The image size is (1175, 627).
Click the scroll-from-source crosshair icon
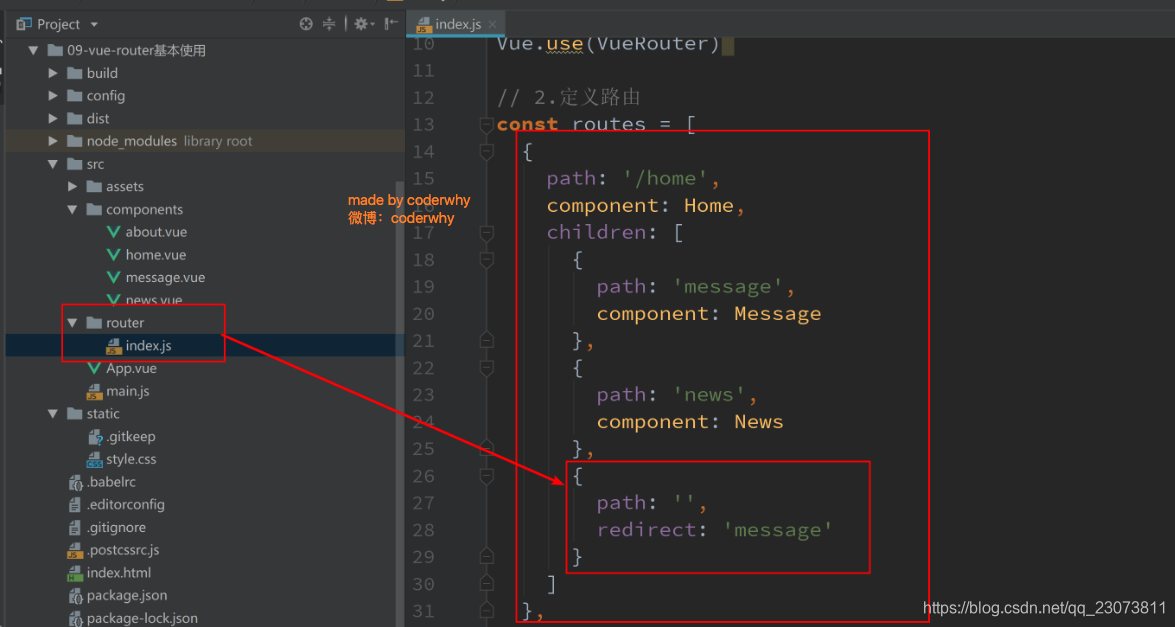[306, 24]
